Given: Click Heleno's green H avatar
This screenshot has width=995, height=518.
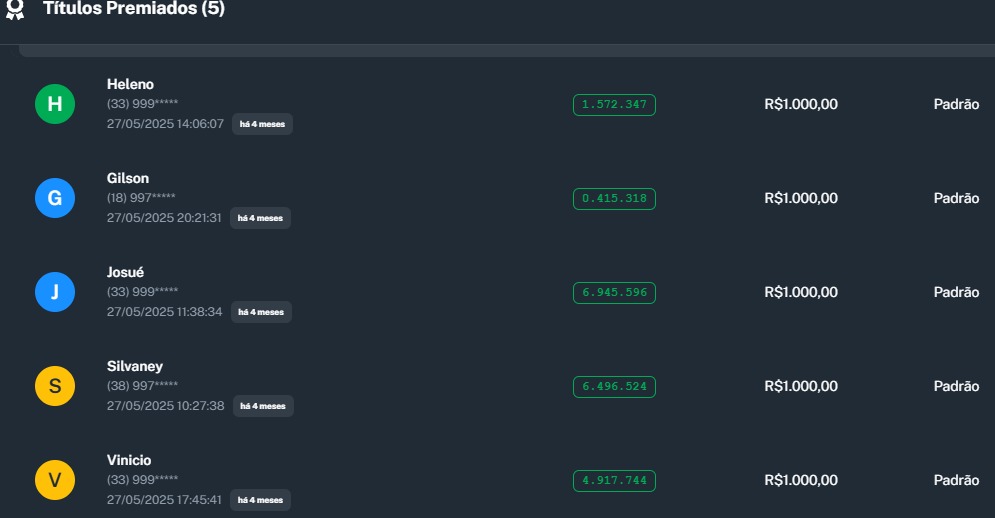Looking at the screenshot, I should coord(55,104).
